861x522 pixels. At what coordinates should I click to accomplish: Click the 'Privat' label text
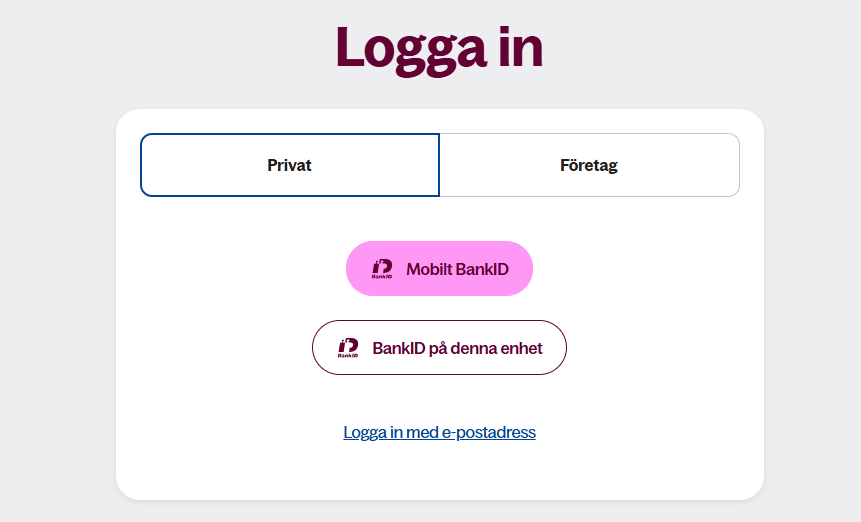pyautogui.click(x=290, y=165)
